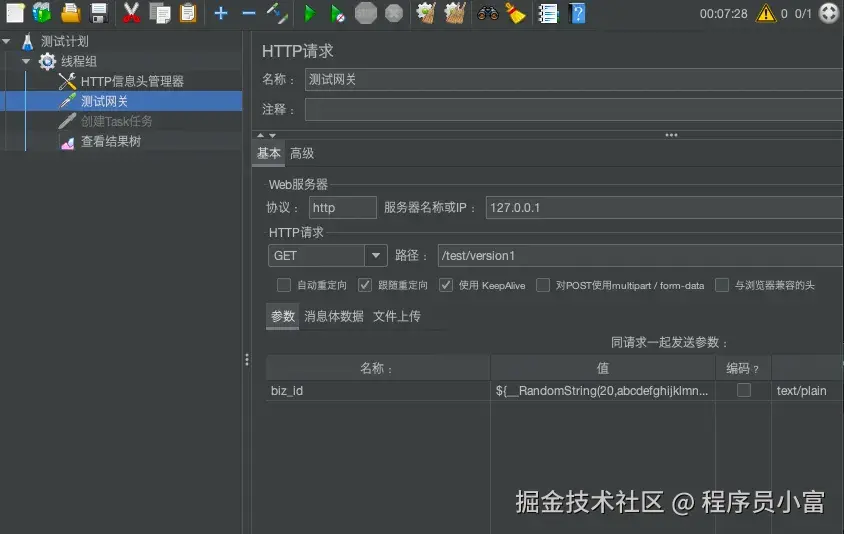This screenshot has width=844, height=534.
Task: Click the 0/1 thread count indicator
Action: coord(803,13)
